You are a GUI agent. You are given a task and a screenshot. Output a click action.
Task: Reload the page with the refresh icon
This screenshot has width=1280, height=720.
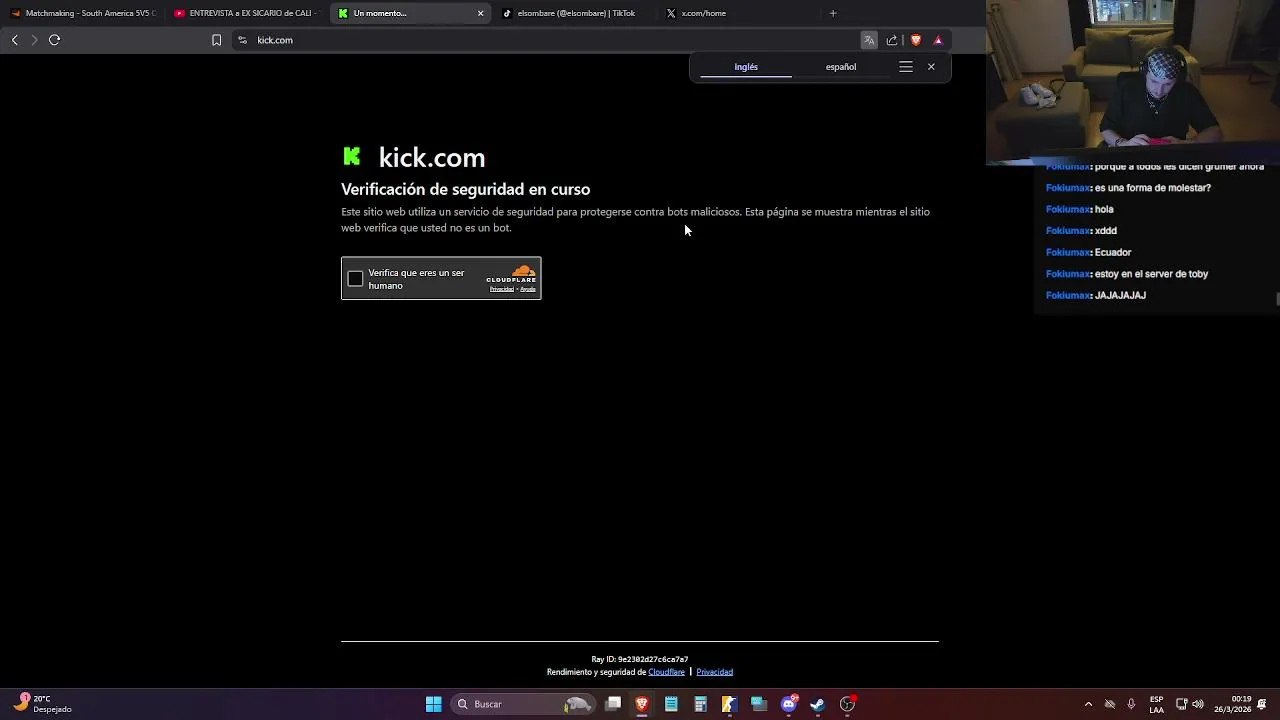[x=55, y=40]
